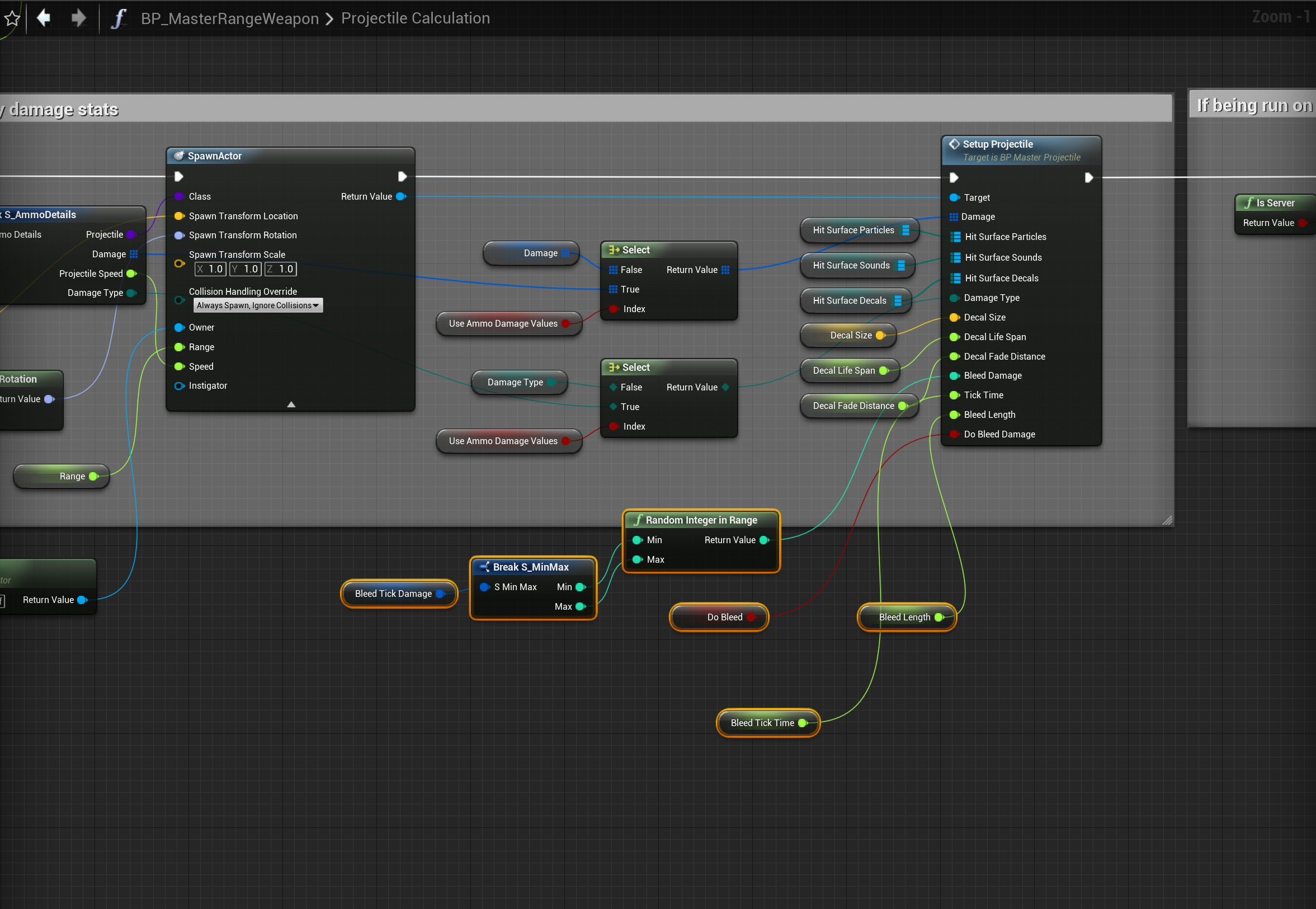The image size is (1316, 909).
Task: Select the Bleed Tick Damage variable node
Action: 393,594
